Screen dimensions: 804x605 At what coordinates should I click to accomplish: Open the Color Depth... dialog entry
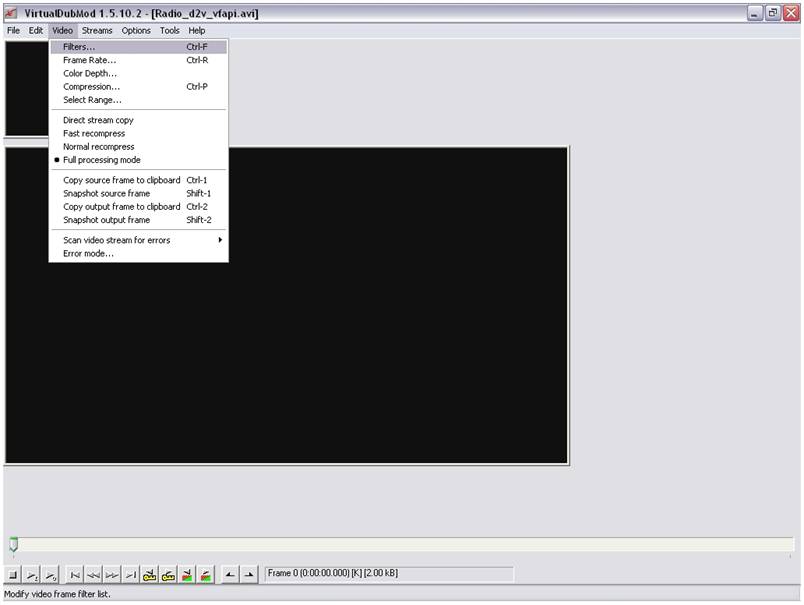tap(138, 73)
